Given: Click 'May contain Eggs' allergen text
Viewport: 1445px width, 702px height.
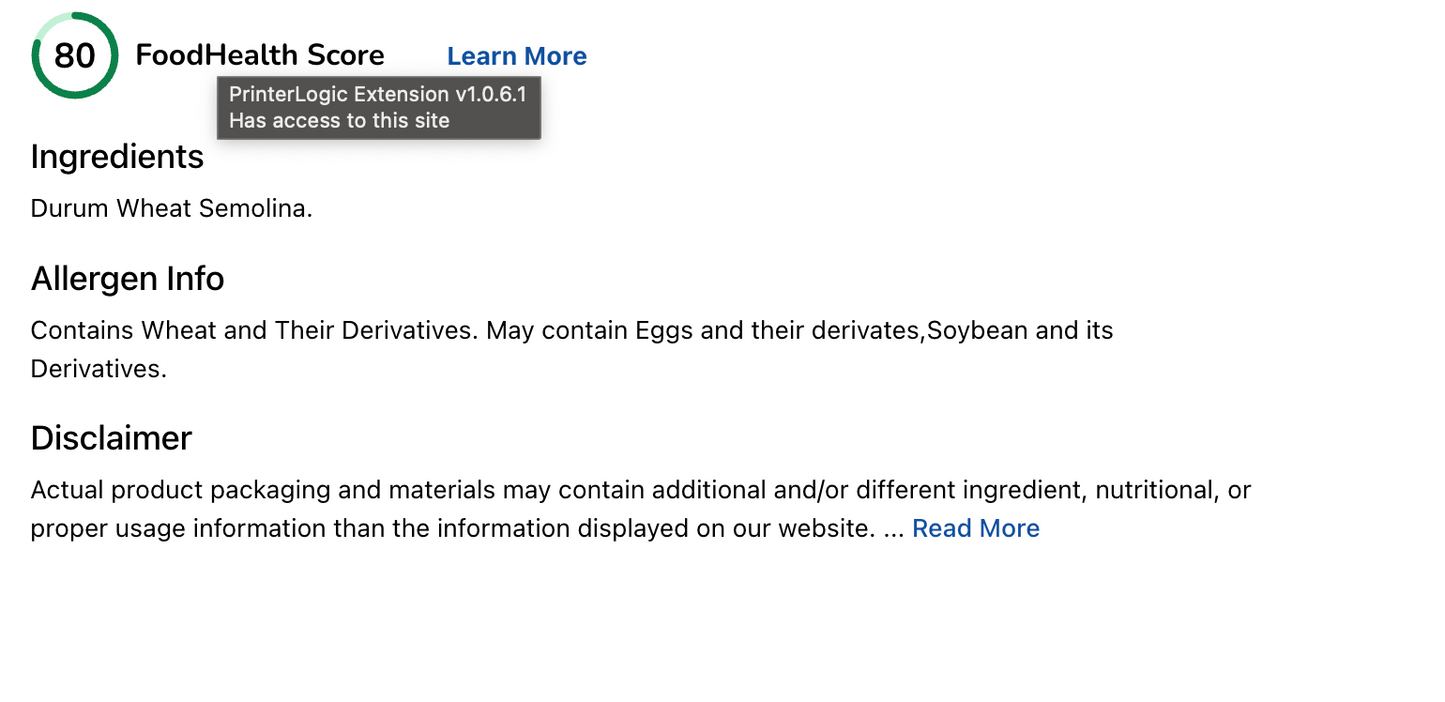Looking at the screenshot, I should [591, 330].
